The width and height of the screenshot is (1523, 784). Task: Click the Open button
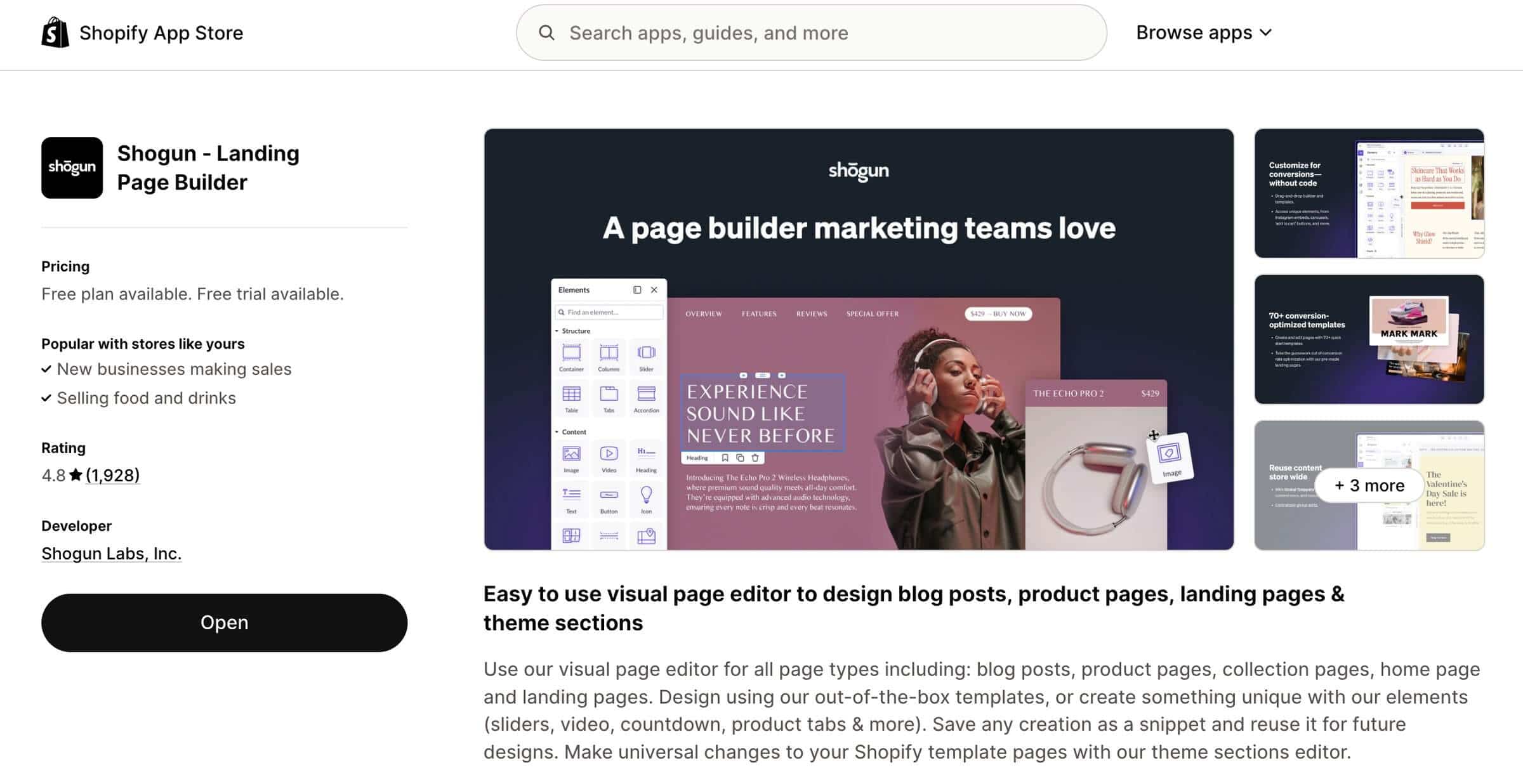(224, 622)
